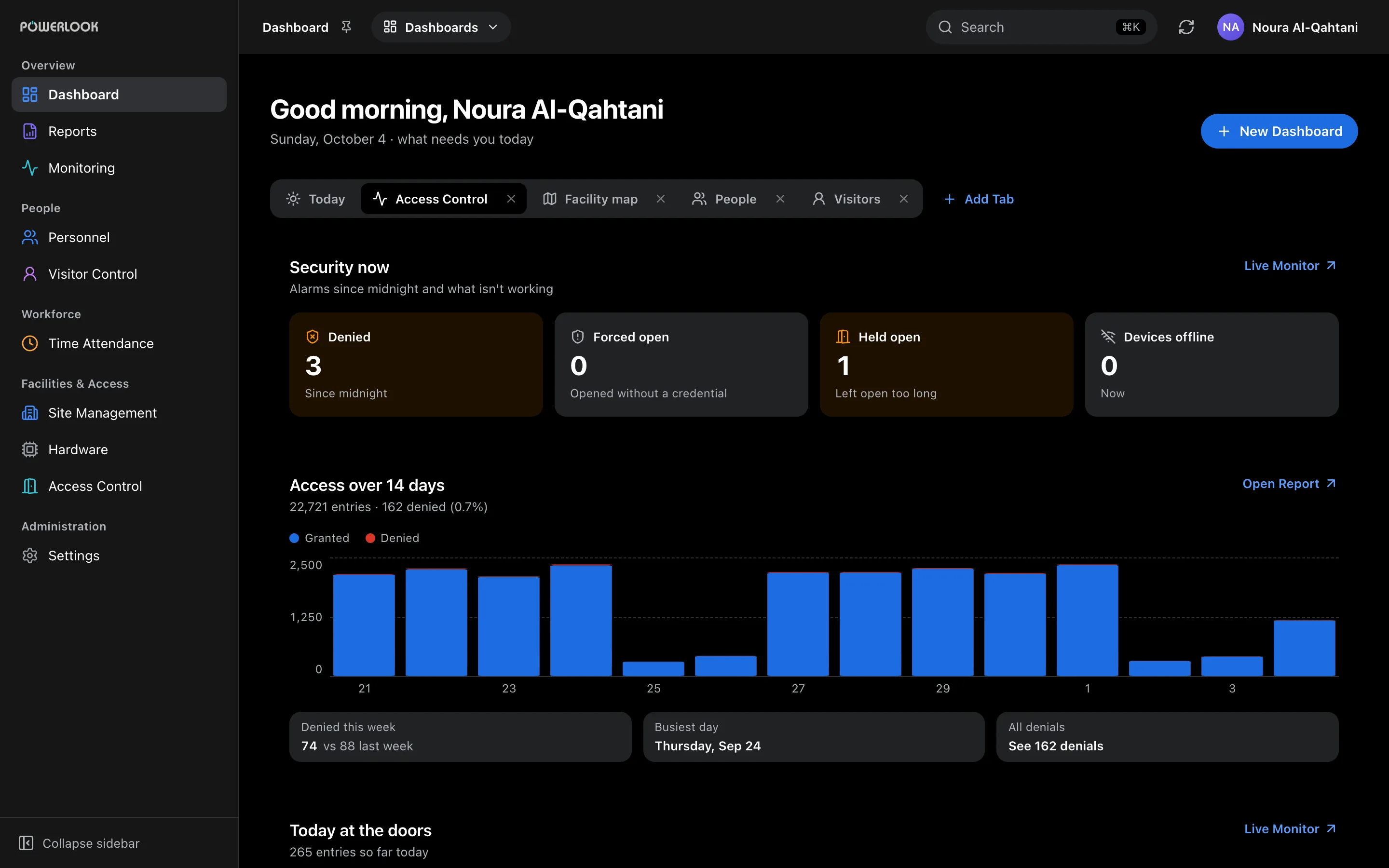Click Add Tab
Screen dimensions: 1389x868
pyautogui.click(x=979, y=199)
